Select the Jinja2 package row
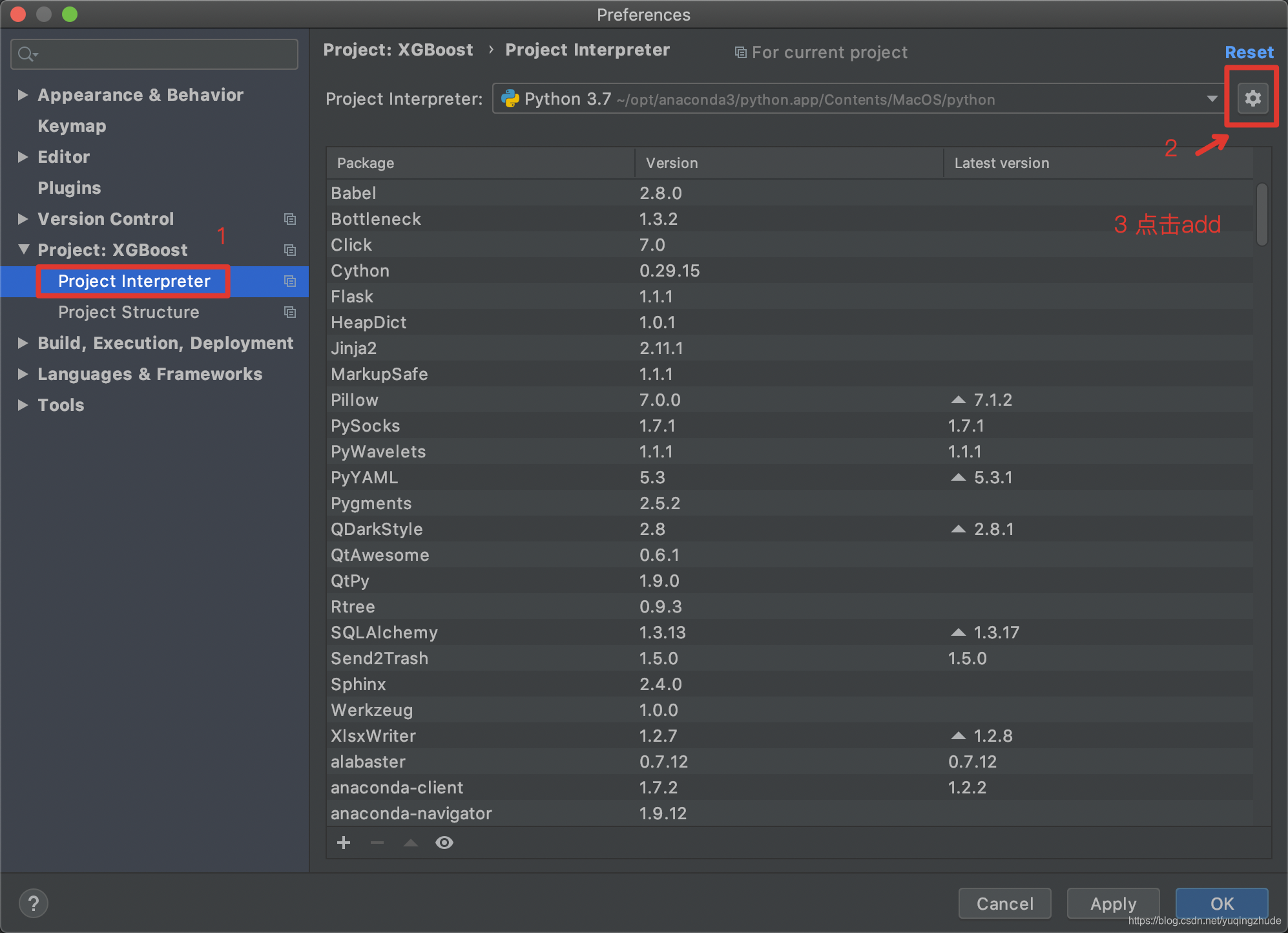 coord(789,348)
